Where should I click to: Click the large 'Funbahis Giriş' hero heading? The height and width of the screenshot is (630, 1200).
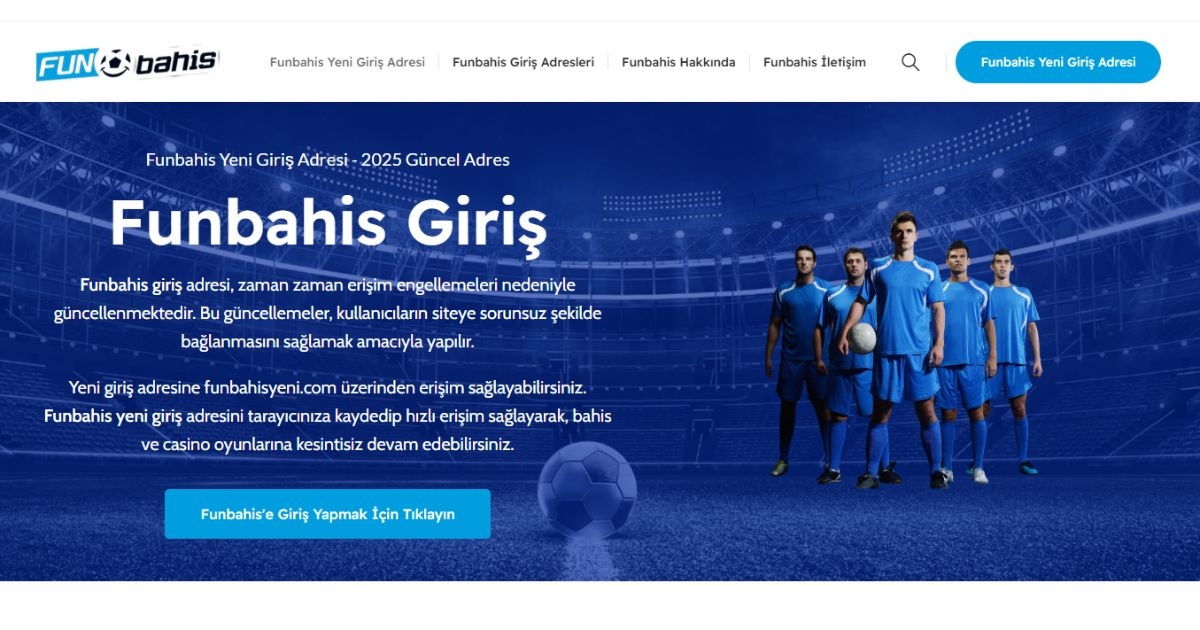click(328, 222)
